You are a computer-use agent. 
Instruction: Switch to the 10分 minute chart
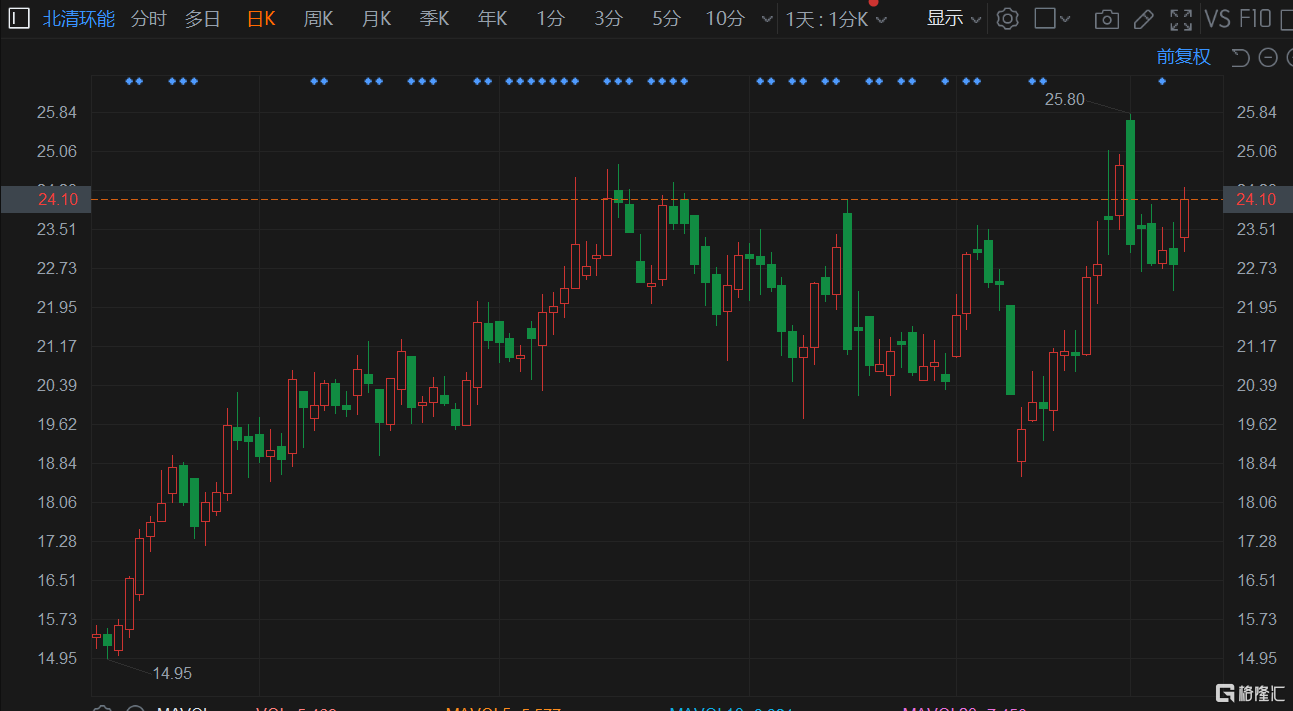click(x=725, y=18)
